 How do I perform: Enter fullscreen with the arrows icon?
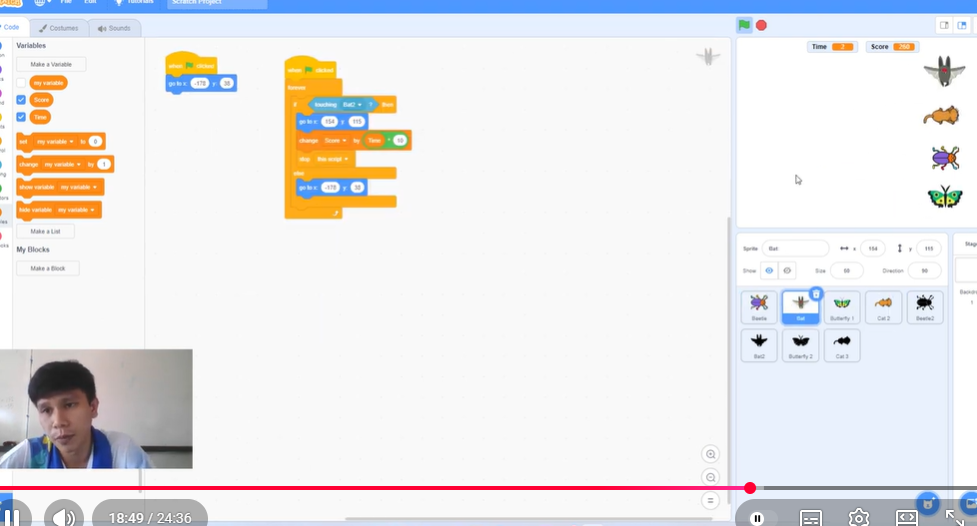tap(954, 517)
